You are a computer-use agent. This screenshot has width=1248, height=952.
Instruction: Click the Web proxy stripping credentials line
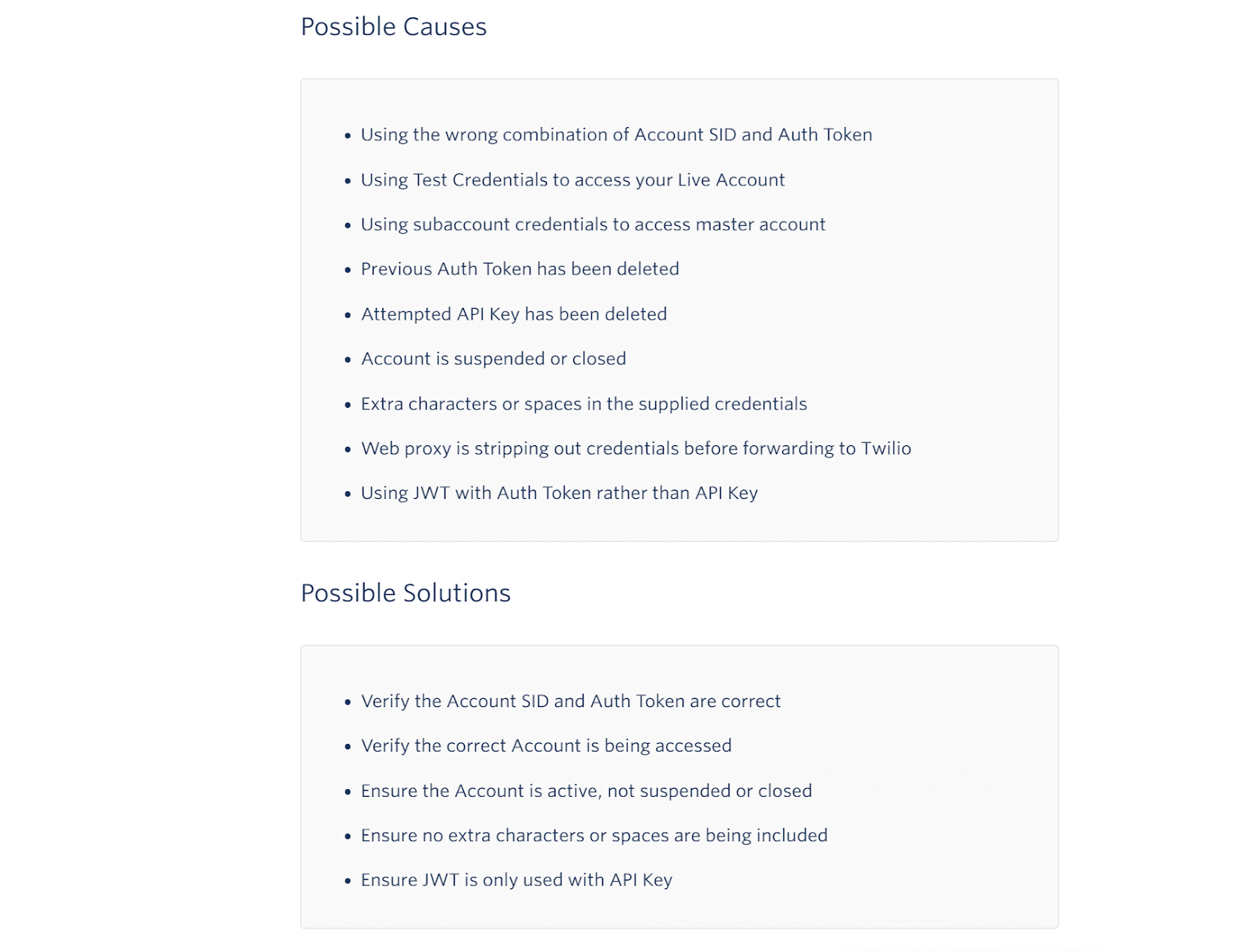636,448
